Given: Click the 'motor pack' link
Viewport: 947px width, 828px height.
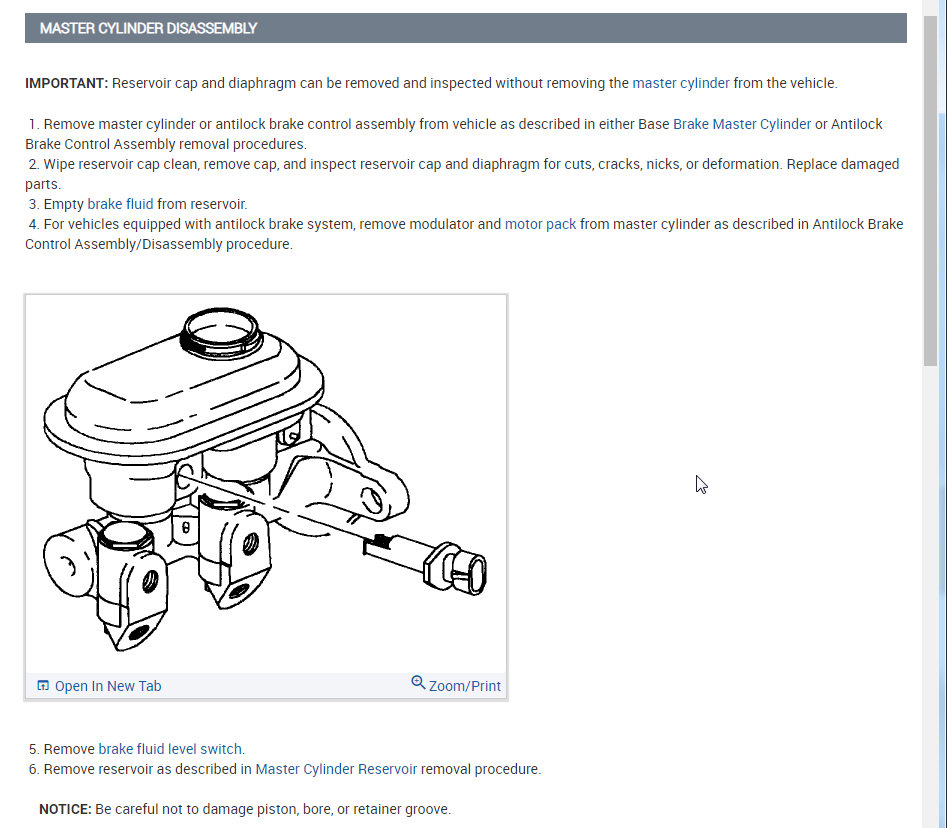Looking at the screenshot, I should 540,224.
